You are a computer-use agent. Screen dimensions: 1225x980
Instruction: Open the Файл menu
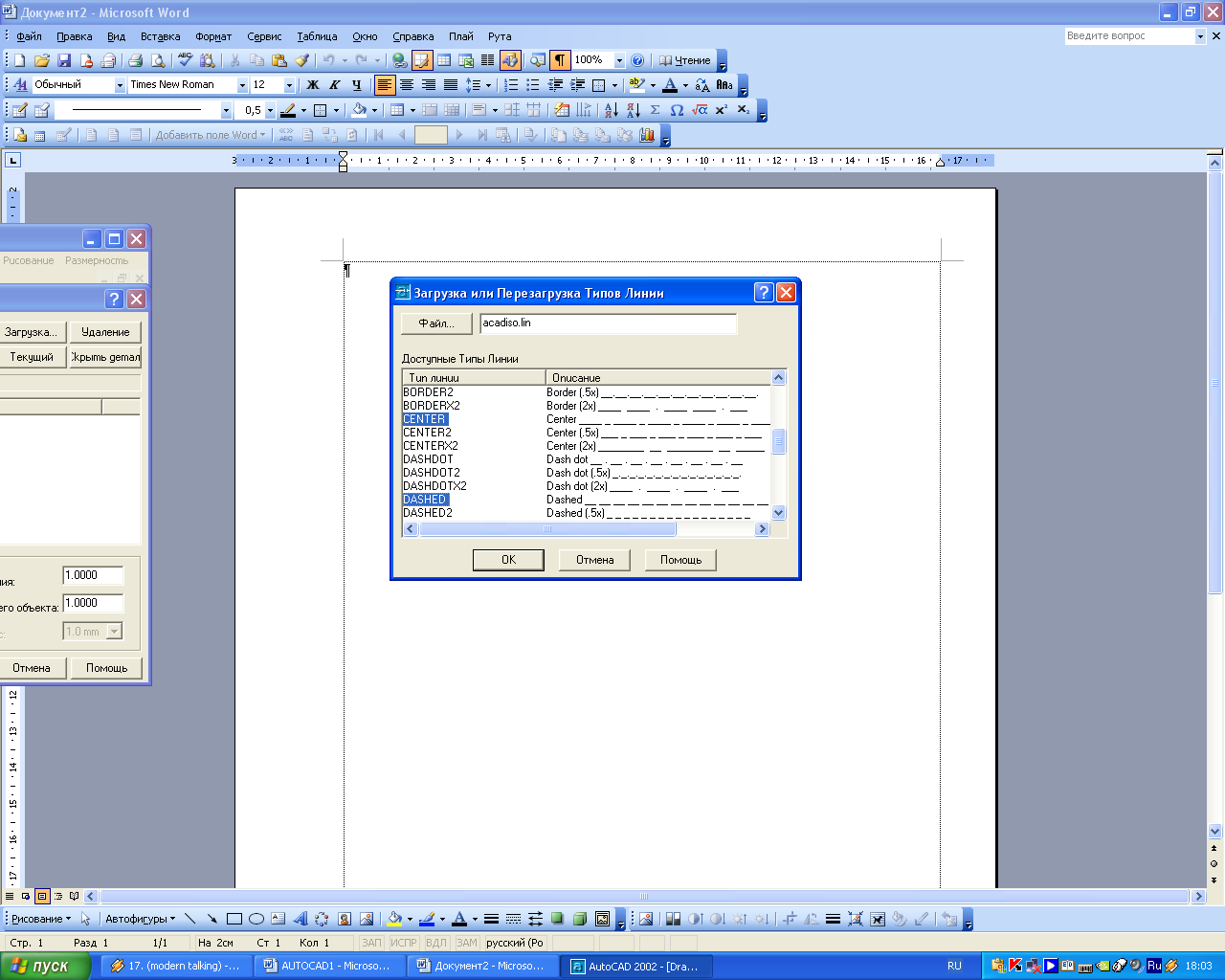click(29, 36)
